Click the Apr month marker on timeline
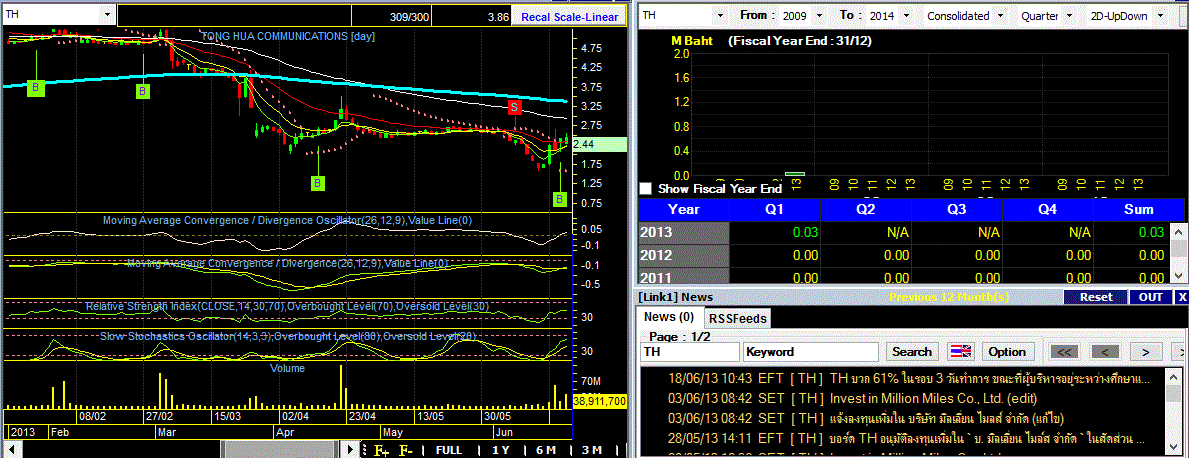1189x458 pixels. pyautogui.click(x=284, y=432)
